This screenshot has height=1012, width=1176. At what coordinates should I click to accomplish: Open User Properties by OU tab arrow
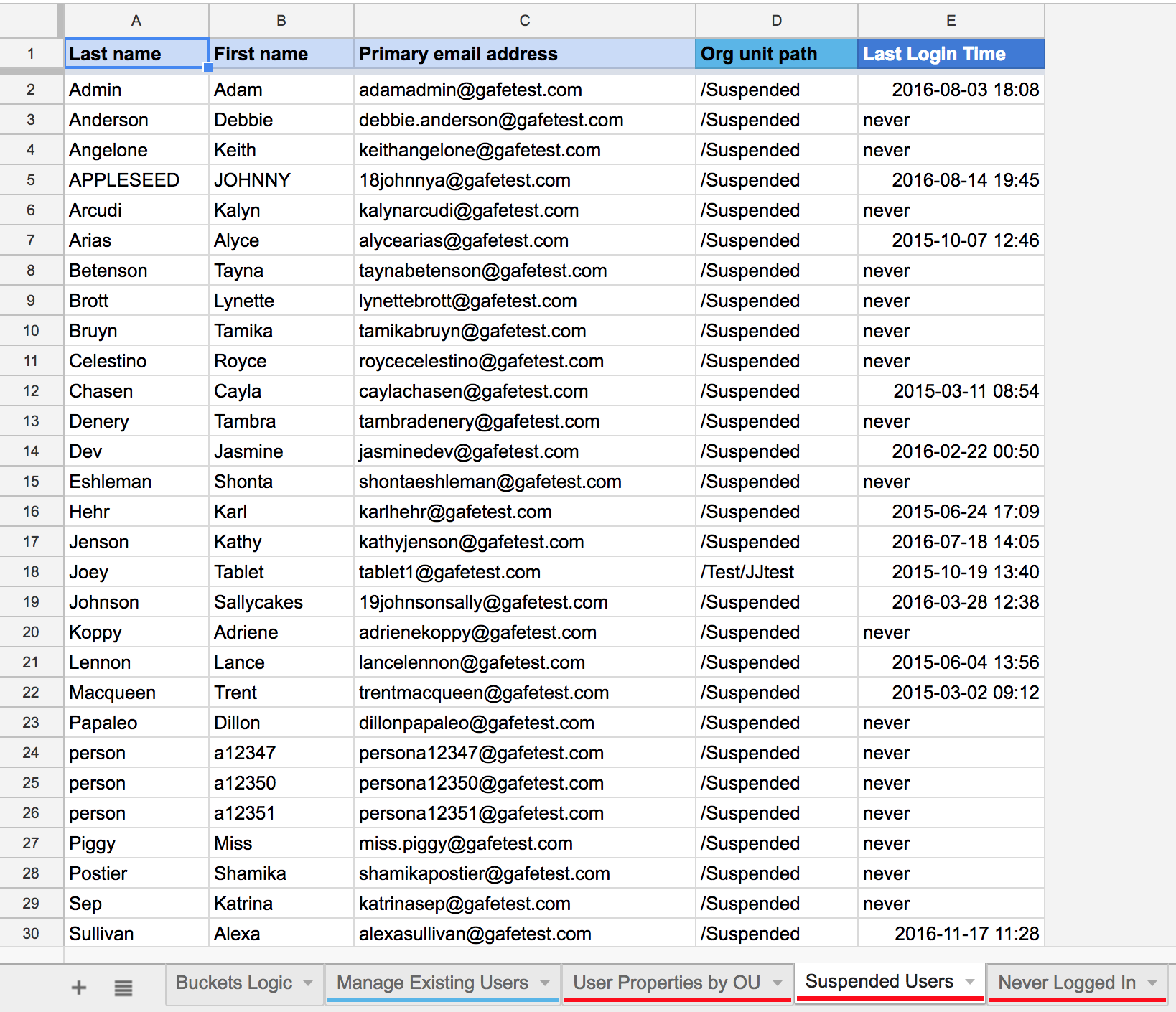[778, 983]
